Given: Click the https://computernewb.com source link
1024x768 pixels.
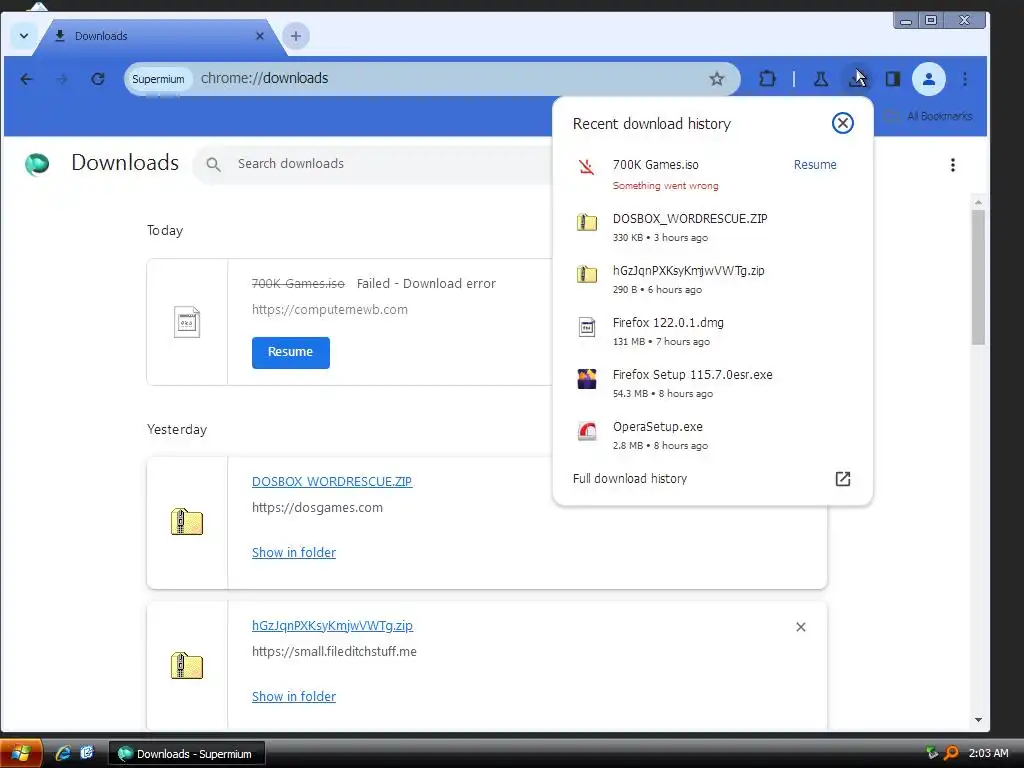Looking at the screenshot, I should [330, 310].
